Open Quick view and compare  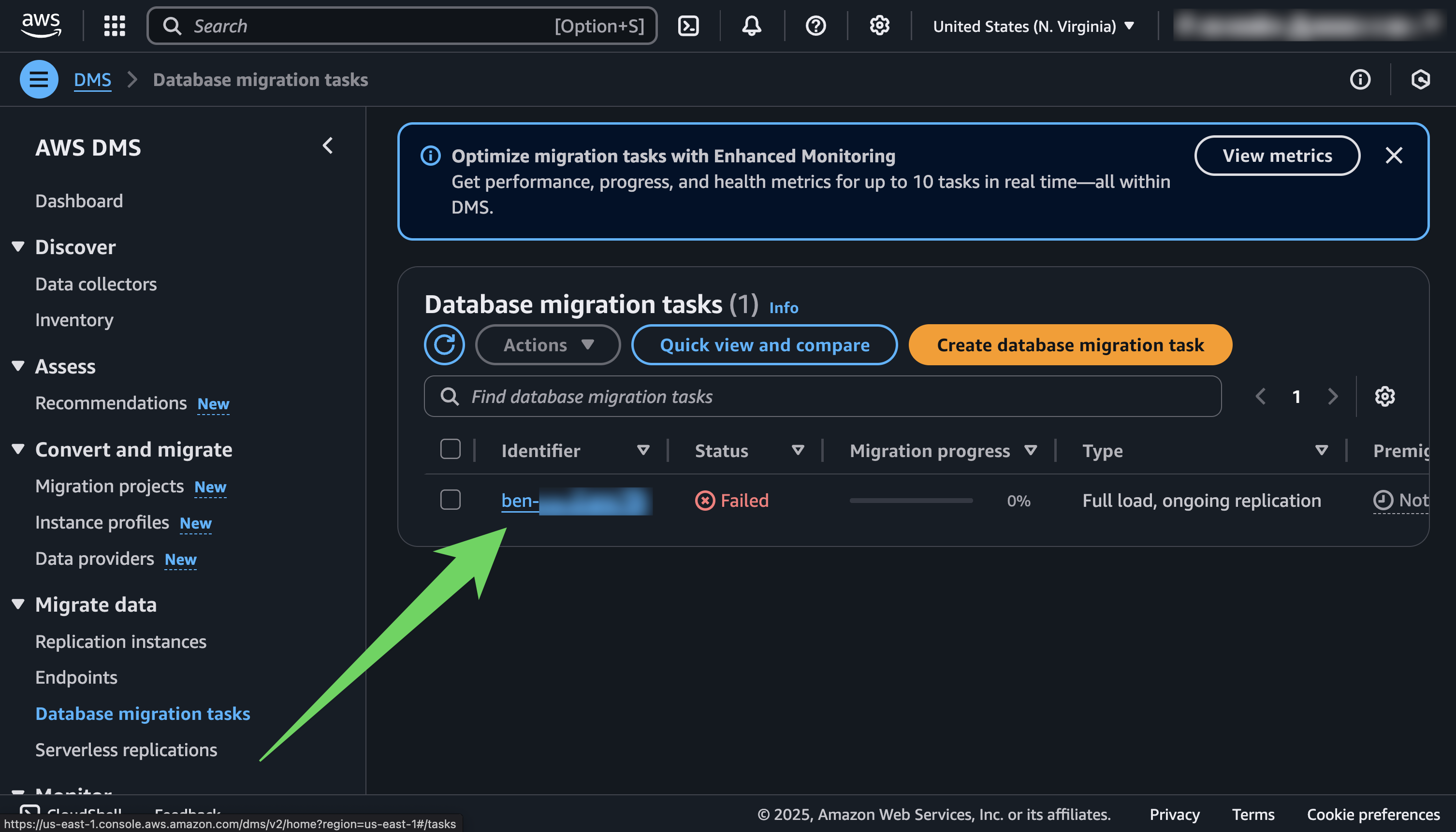[764, 344]
